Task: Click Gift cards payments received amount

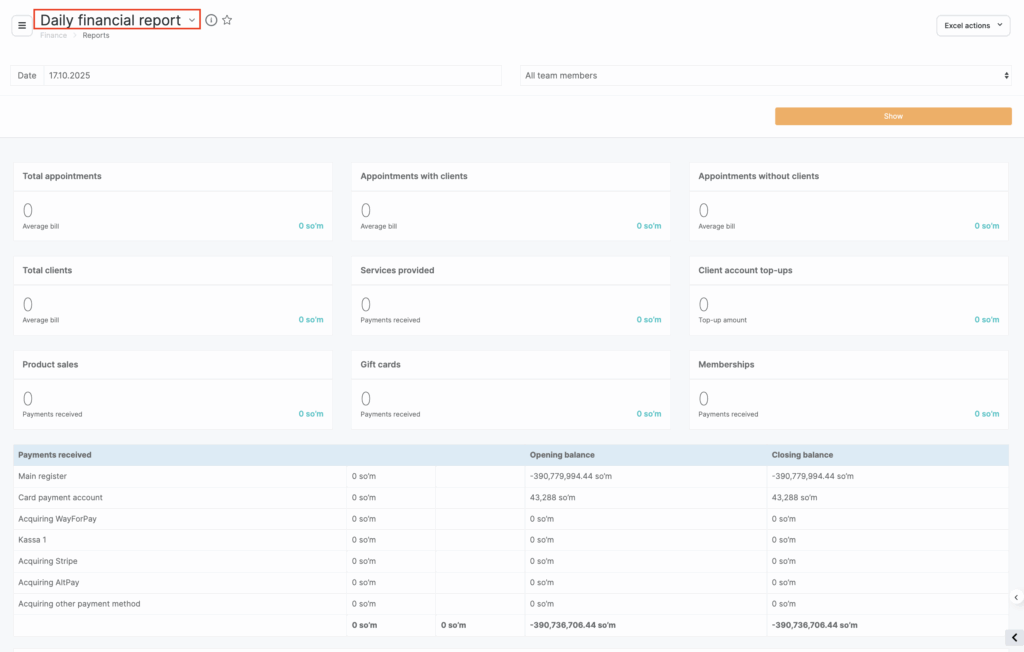Action: click(x=649, y=414)
